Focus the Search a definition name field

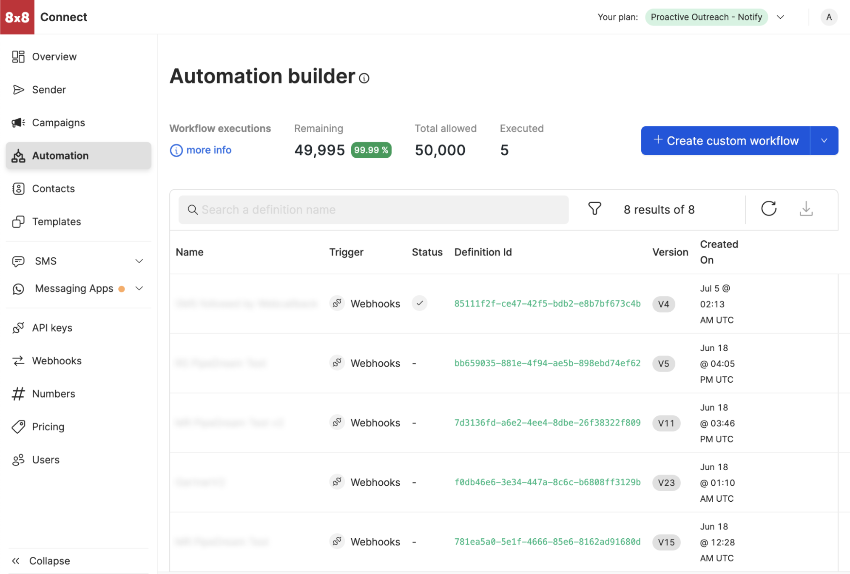[374, 210]
